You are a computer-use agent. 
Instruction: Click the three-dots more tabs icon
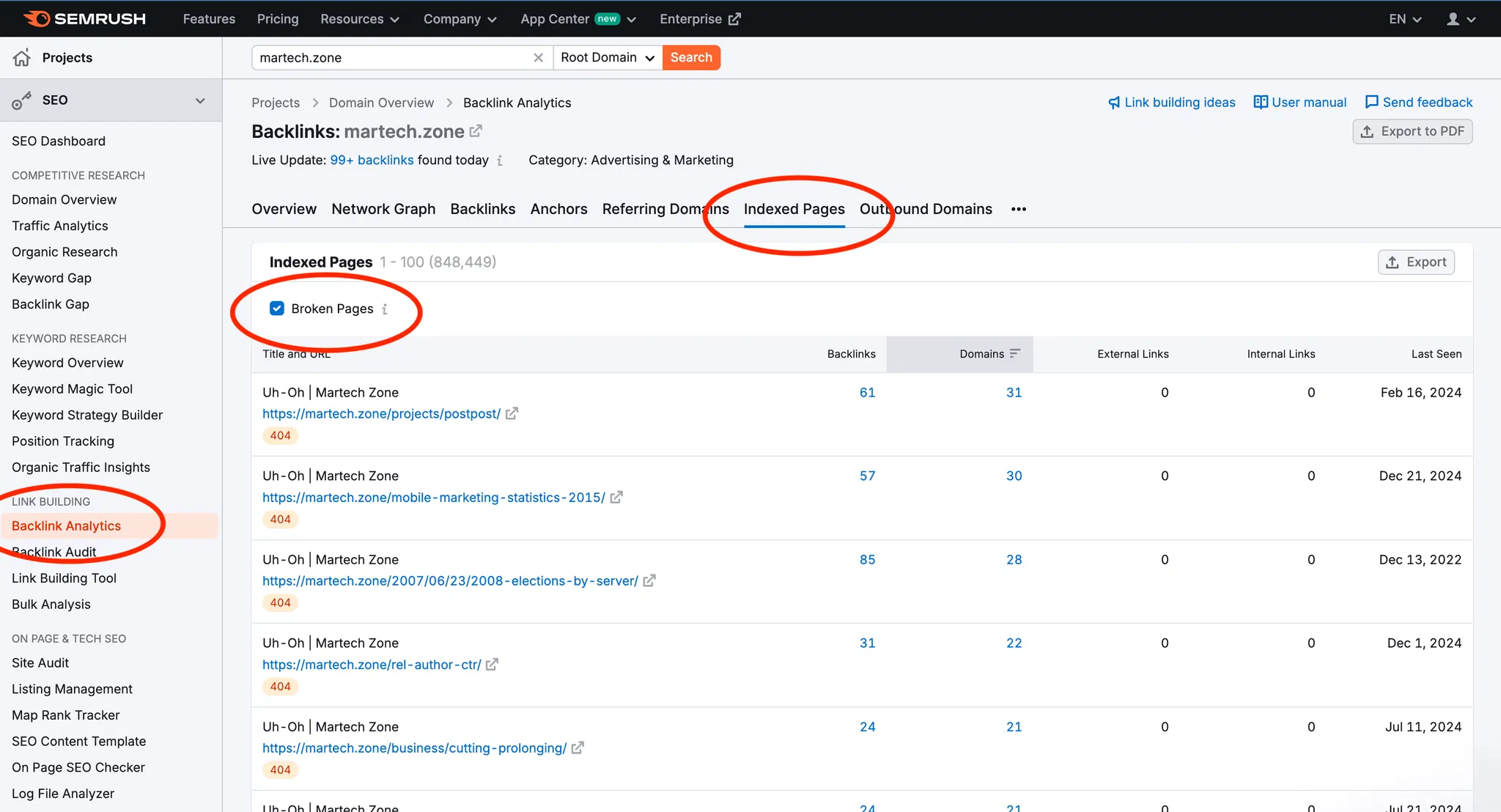coord(1018,210)
